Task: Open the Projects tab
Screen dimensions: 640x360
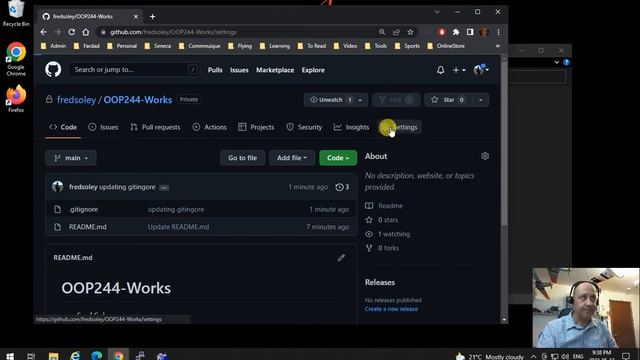Action: (x=256, y=127)
